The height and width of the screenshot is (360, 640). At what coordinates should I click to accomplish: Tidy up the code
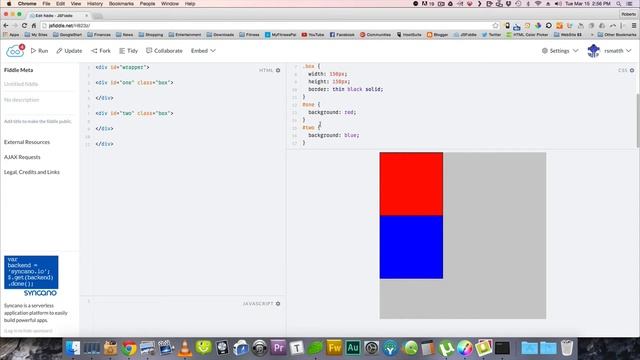click(x=129, y=51)
